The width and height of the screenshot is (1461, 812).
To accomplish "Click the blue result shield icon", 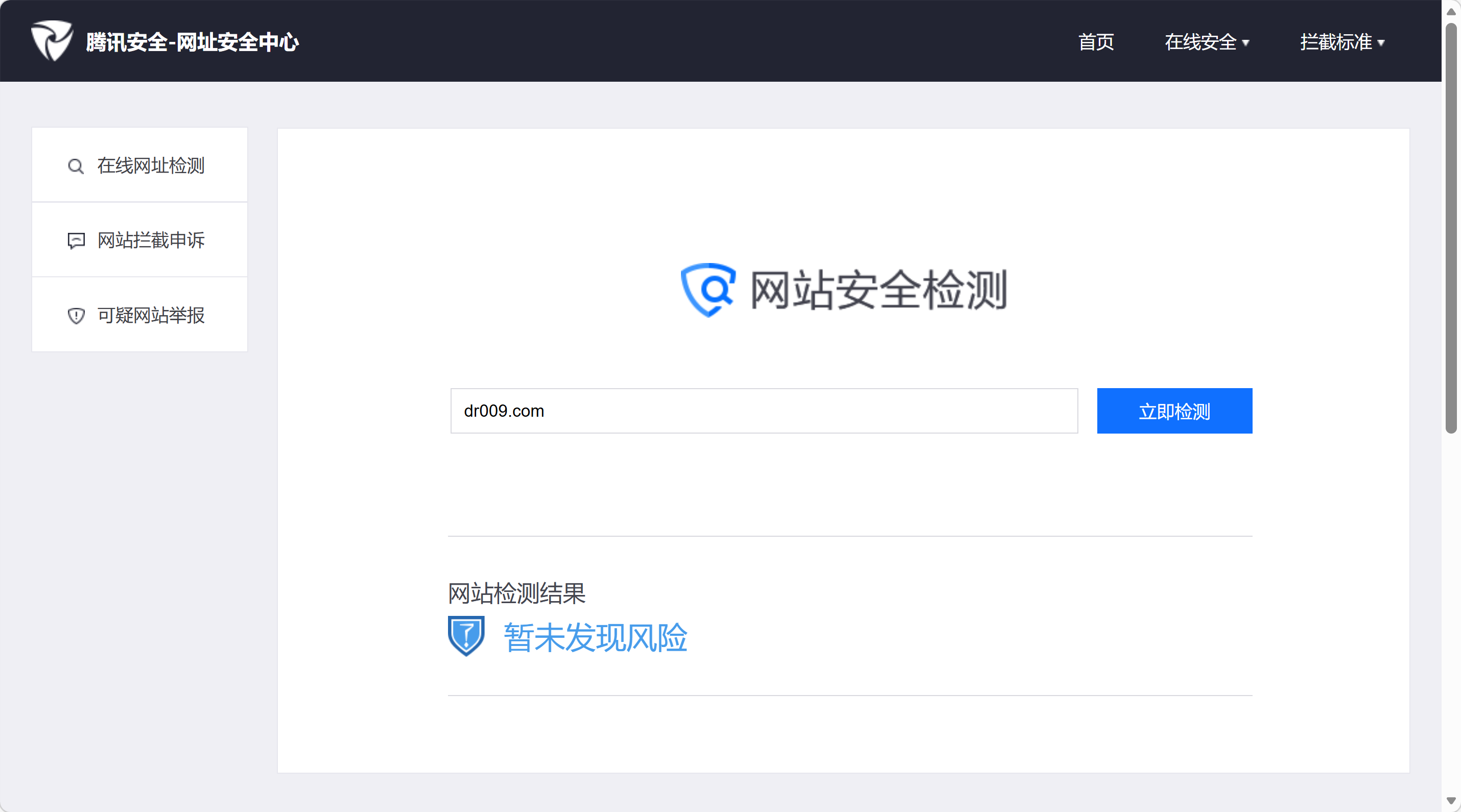I will click(x=466, y=636).
